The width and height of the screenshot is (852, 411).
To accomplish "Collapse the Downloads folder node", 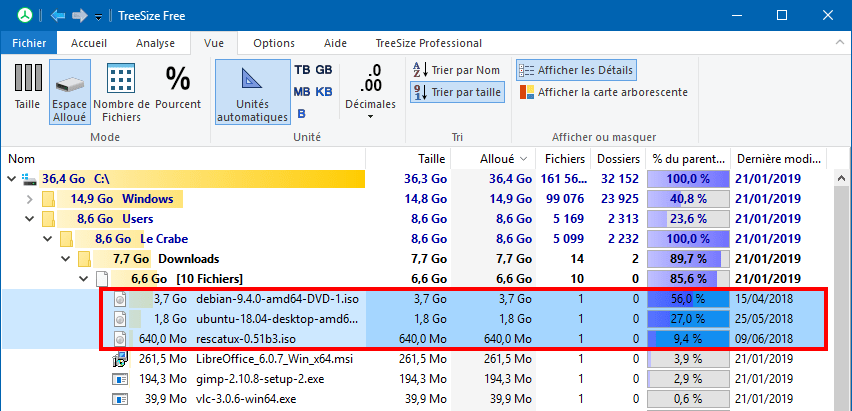I will point(66,259).
